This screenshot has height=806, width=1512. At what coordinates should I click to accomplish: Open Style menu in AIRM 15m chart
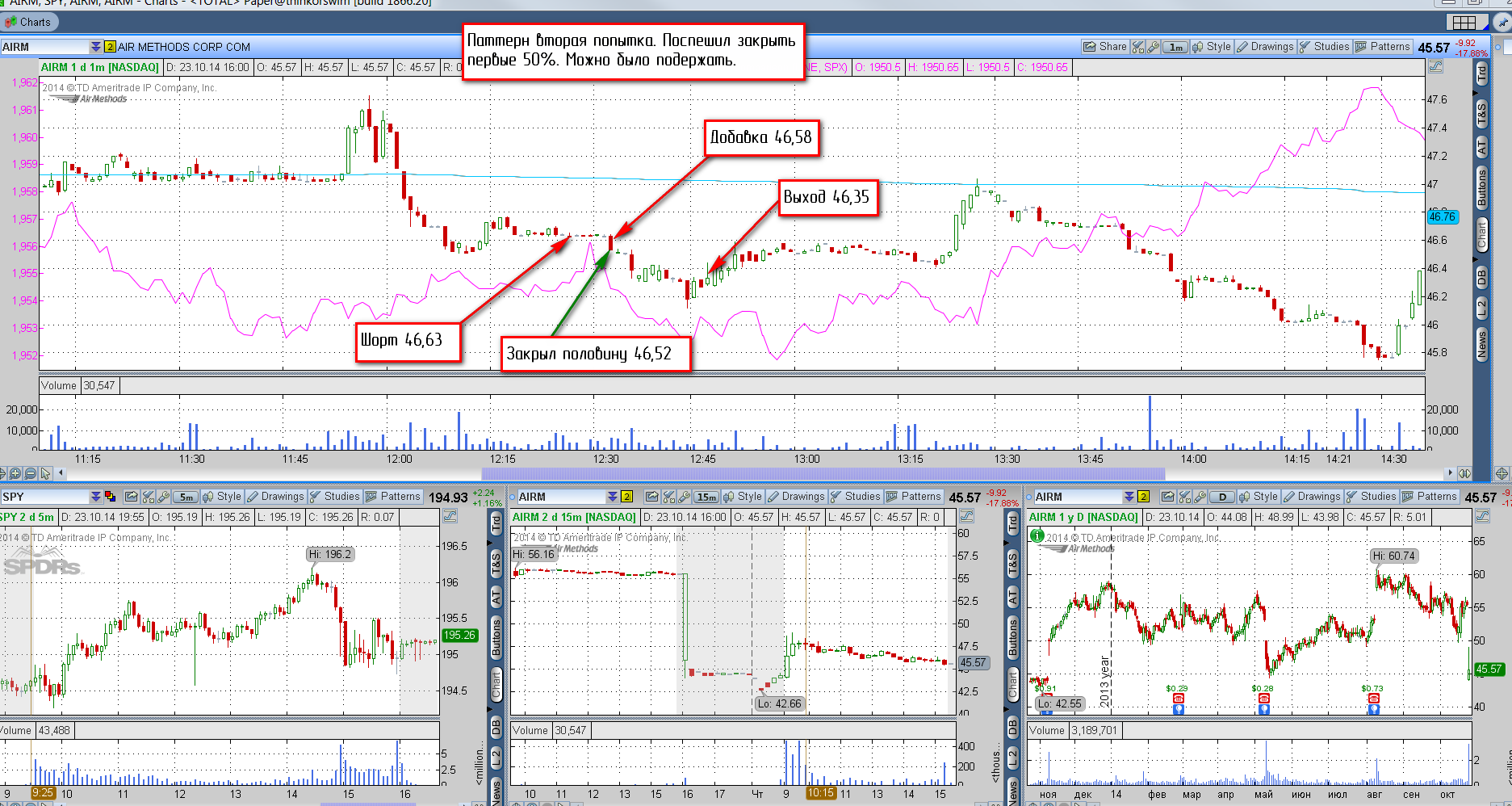[x=743, y=497]
